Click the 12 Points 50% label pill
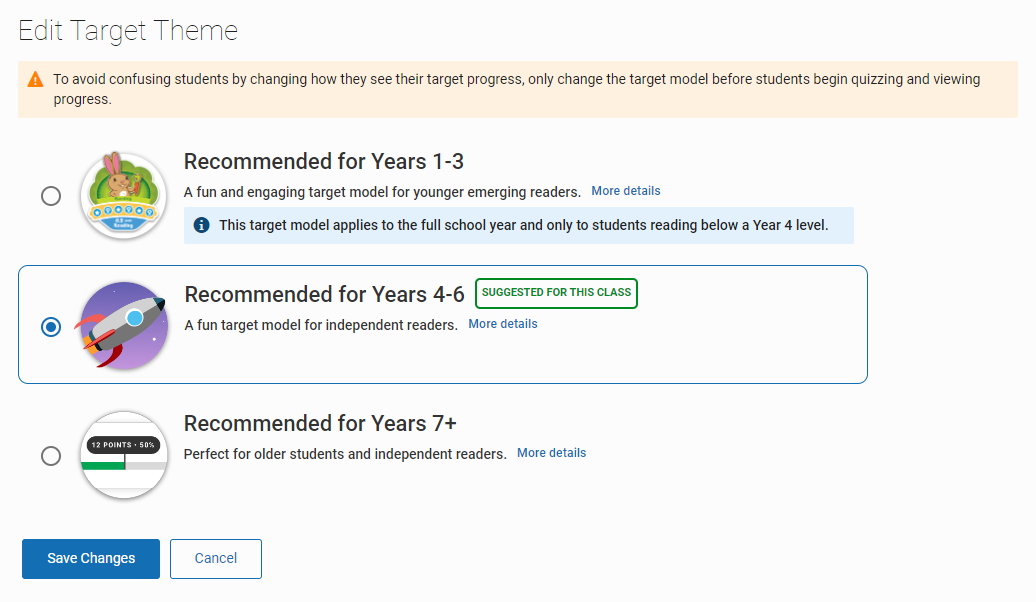Viewport: 1036px width, 602px height. 123,445
